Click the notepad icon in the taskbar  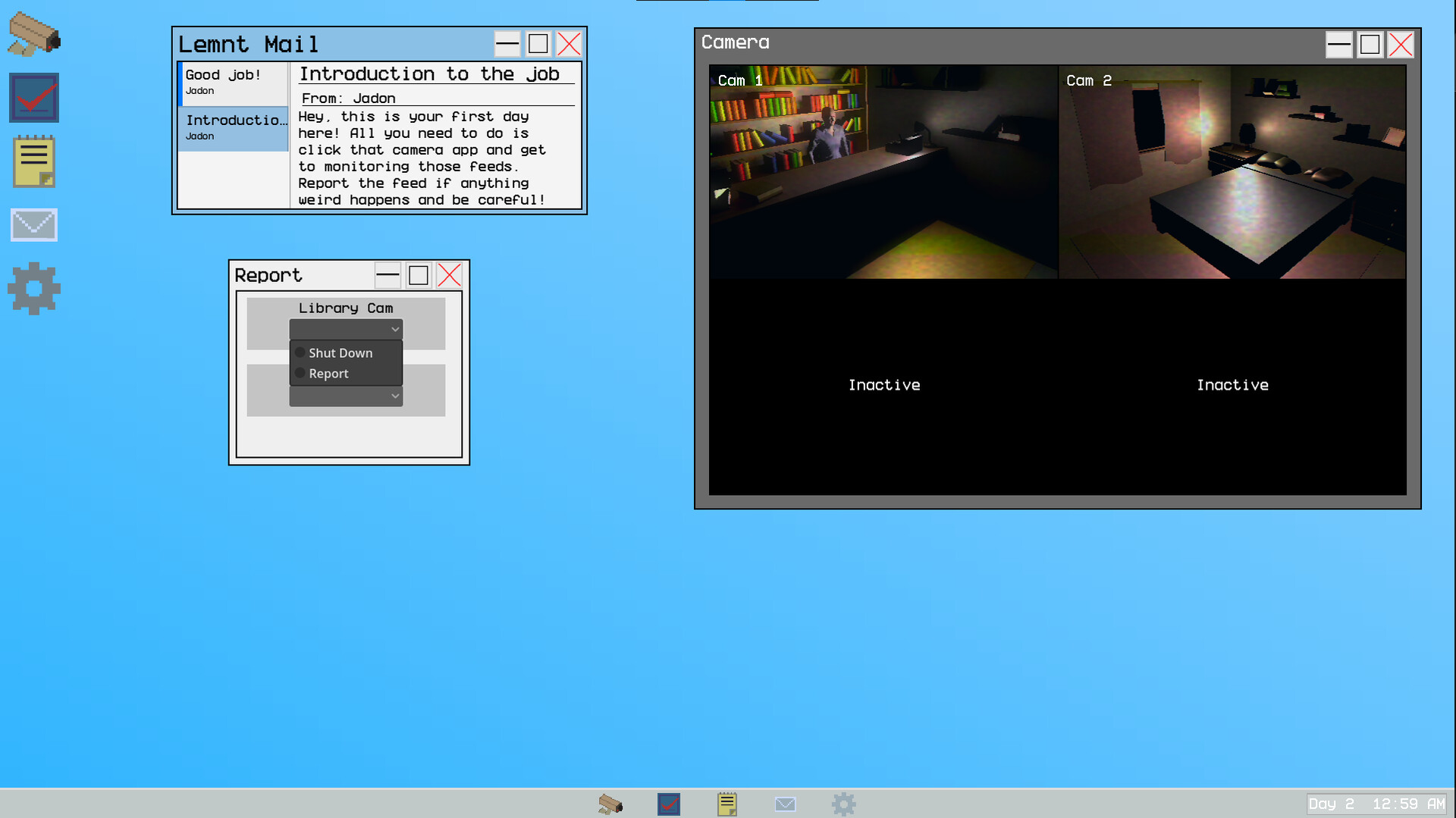coord(726,804)
